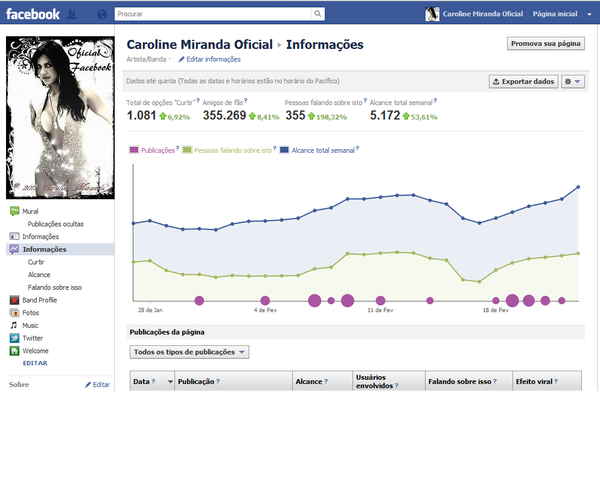600x483 pixels.
Task: Open Página inicial in header
Action: click(x=555, y=14)
